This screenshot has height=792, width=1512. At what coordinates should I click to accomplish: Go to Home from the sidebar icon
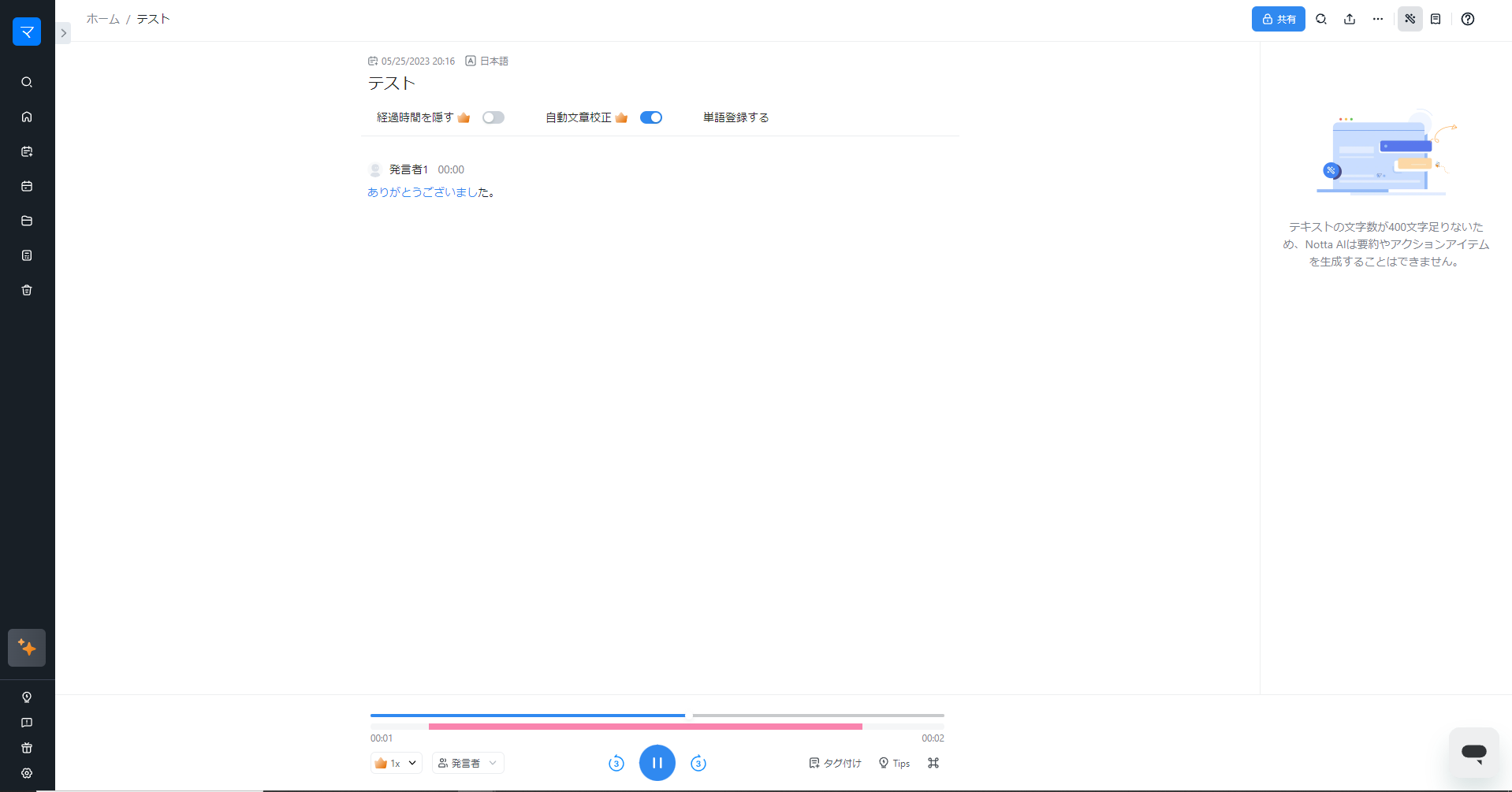point(27,117)
